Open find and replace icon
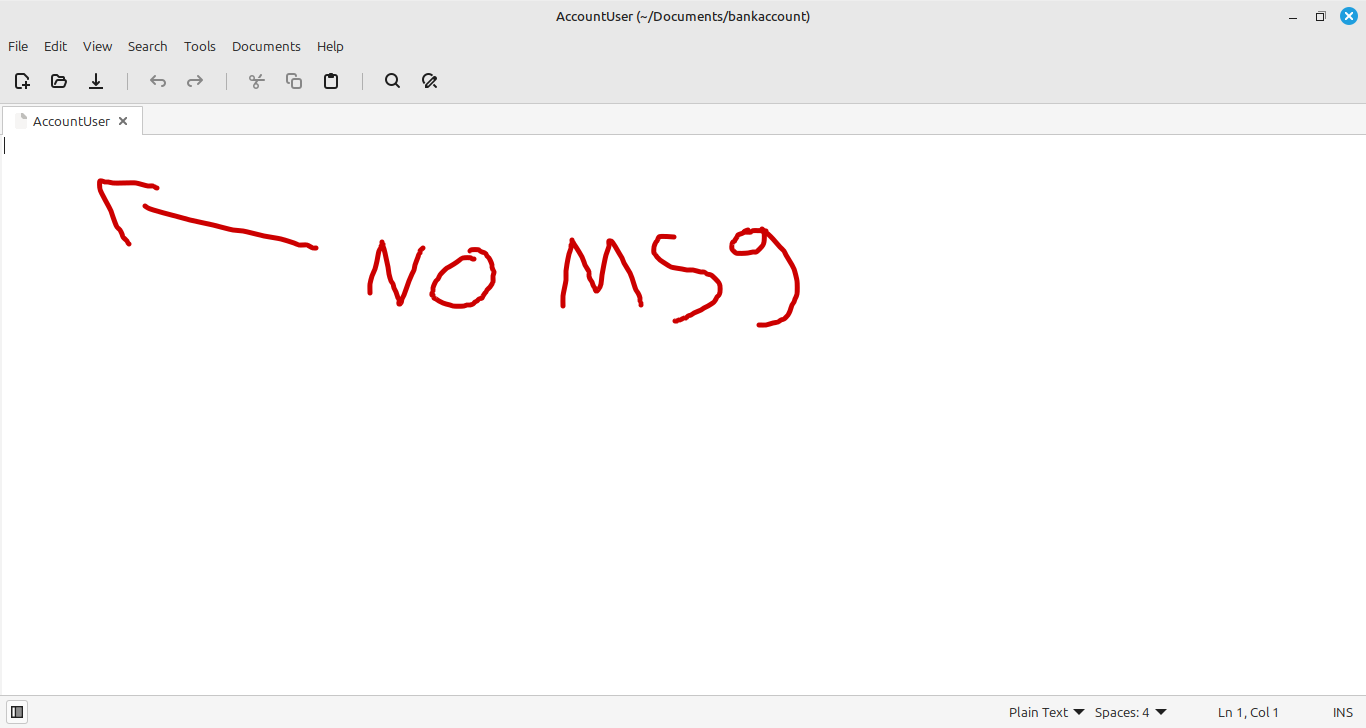The height and width of the screenshot is (728, 1366). pos(430,81)
